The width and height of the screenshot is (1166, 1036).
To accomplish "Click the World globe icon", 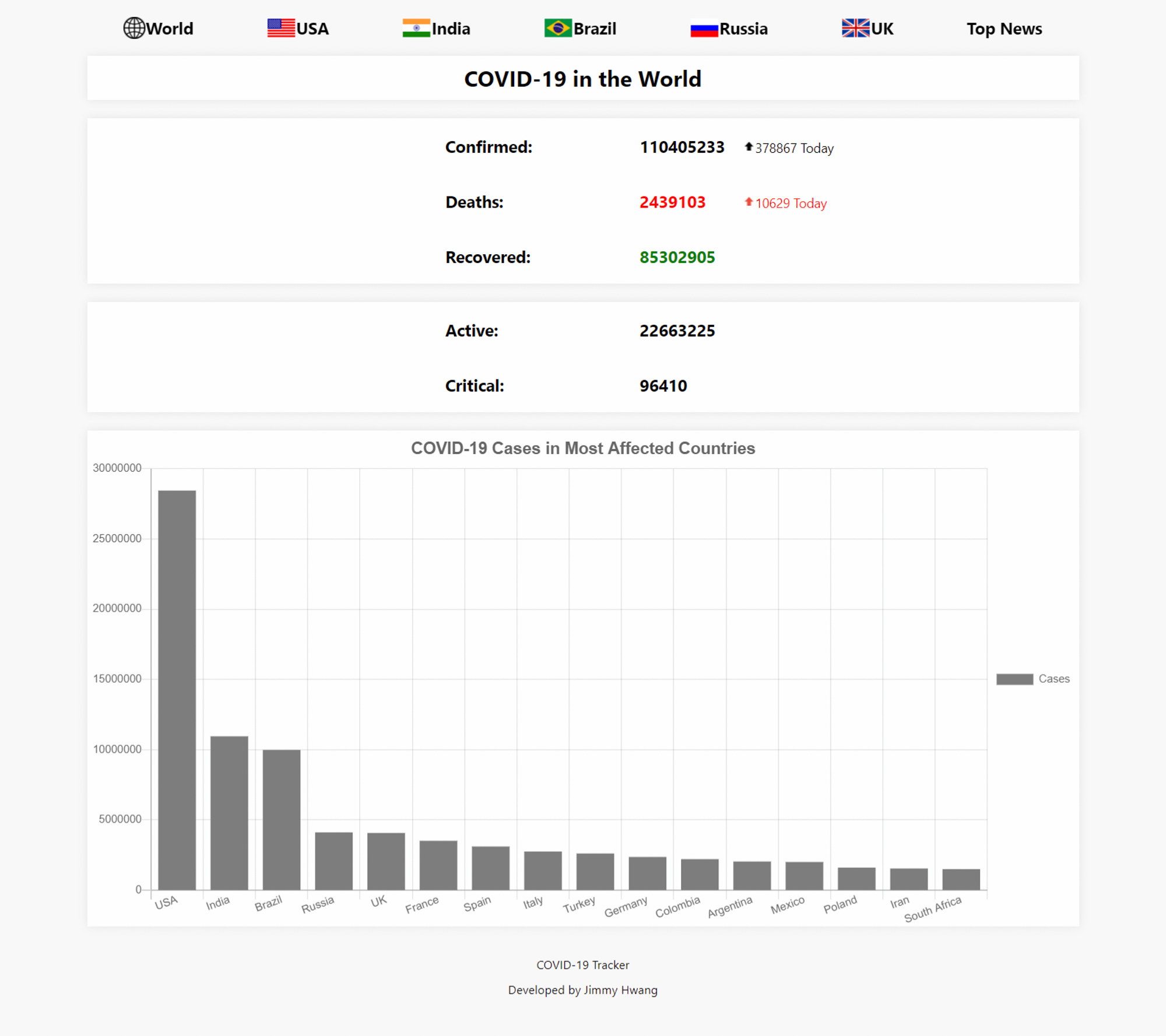I will pyautogui.click(x=134, y=28).
